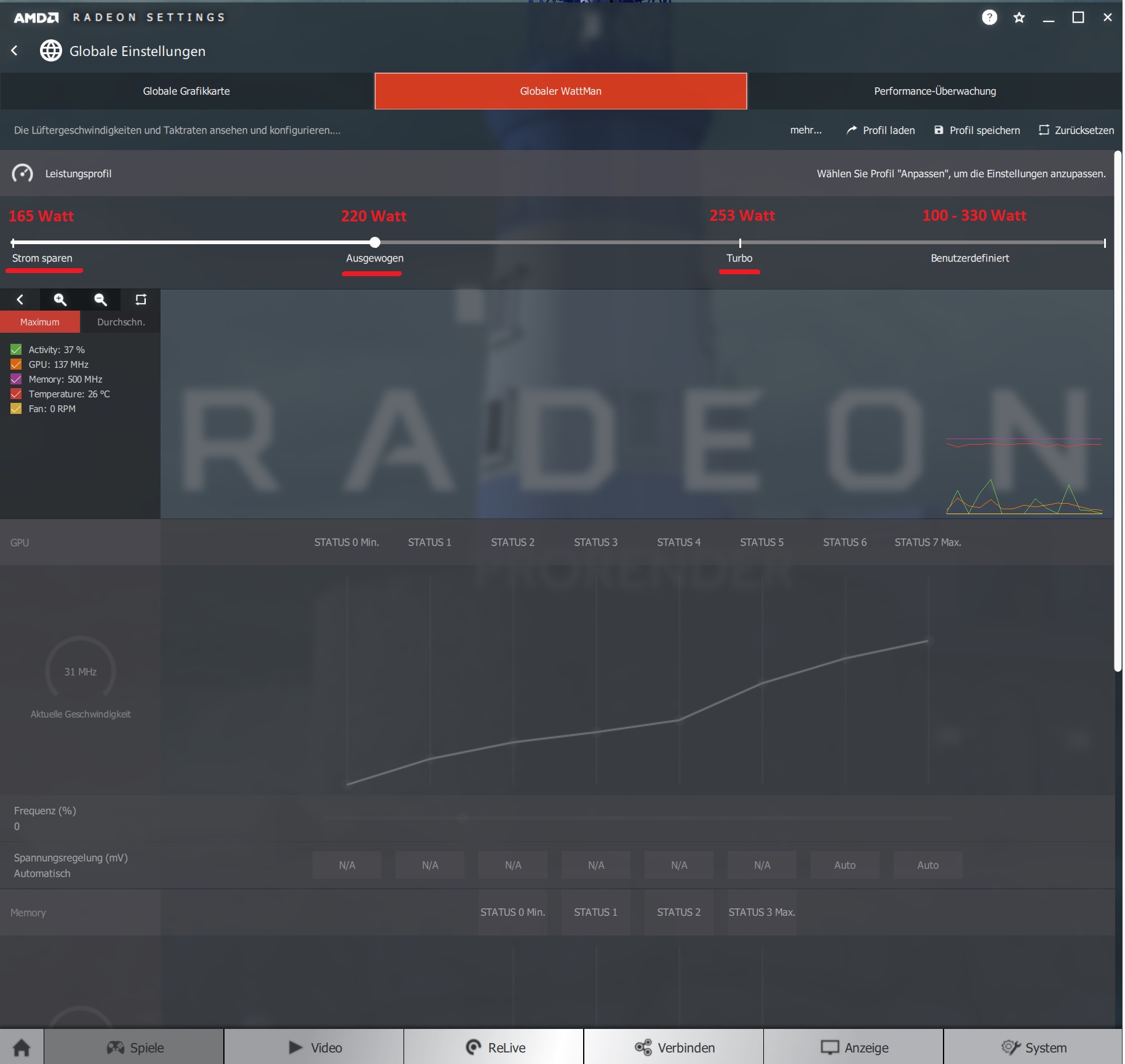Click the first N/A voltage field
The height and width of the screenshot is (1064, 1125).
pos(347,865)
